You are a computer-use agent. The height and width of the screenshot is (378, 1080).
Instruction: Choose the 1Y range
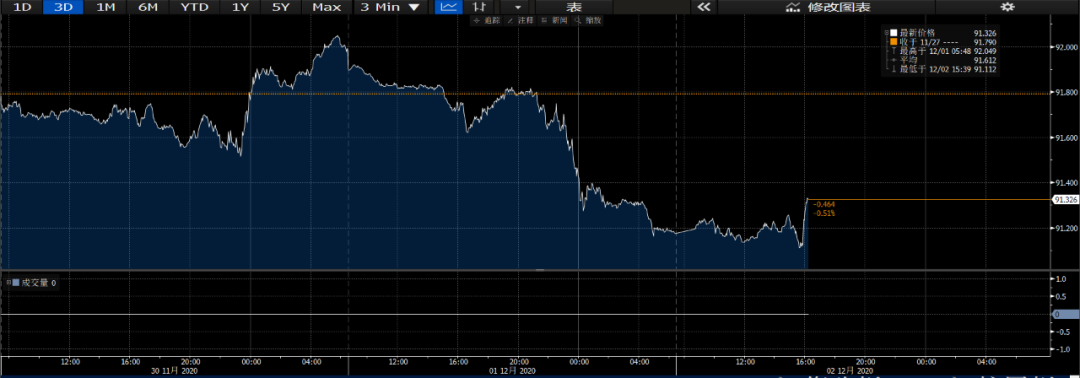pos(241,8)
